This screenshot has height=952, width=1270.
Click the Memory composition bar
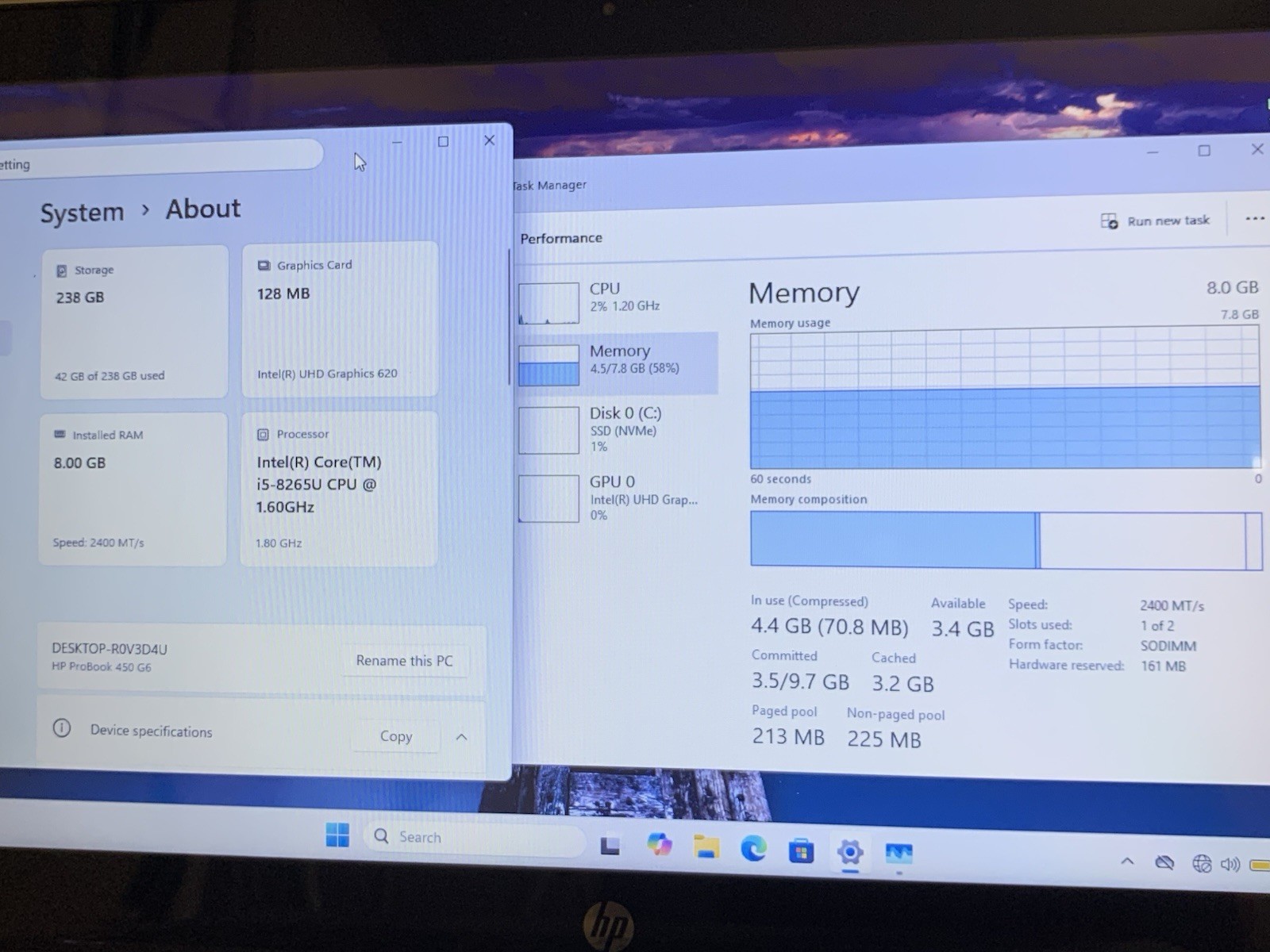coord(1006,539)
